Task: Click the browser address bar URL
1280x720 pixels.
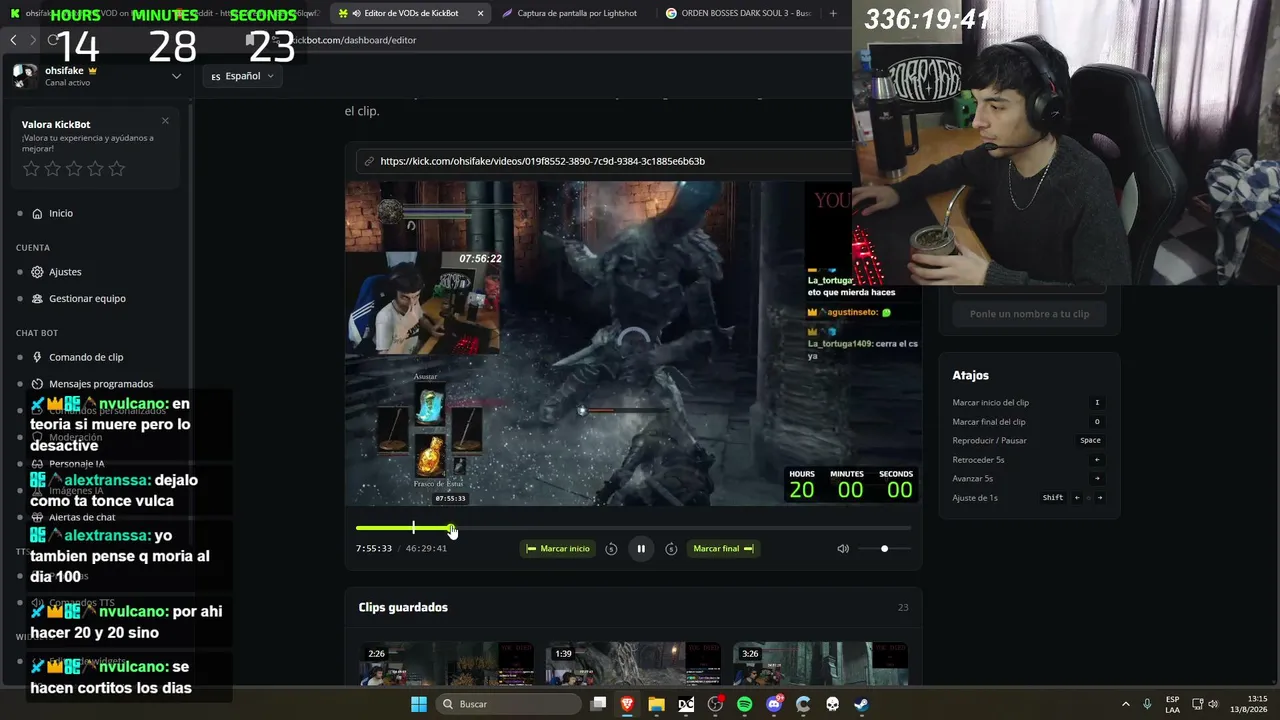Action: pyautogui.click(x=352, y=40)
